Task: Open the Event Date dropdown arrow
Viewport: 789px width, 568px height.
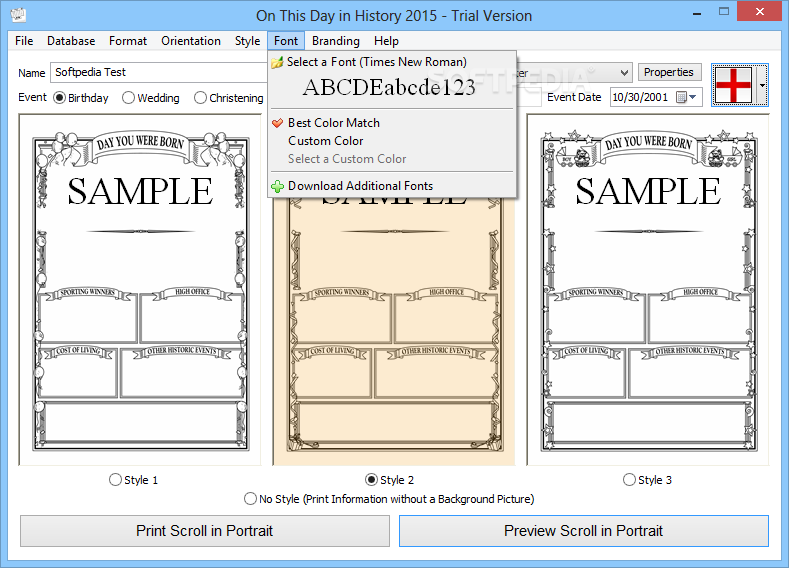Action: 693,97
